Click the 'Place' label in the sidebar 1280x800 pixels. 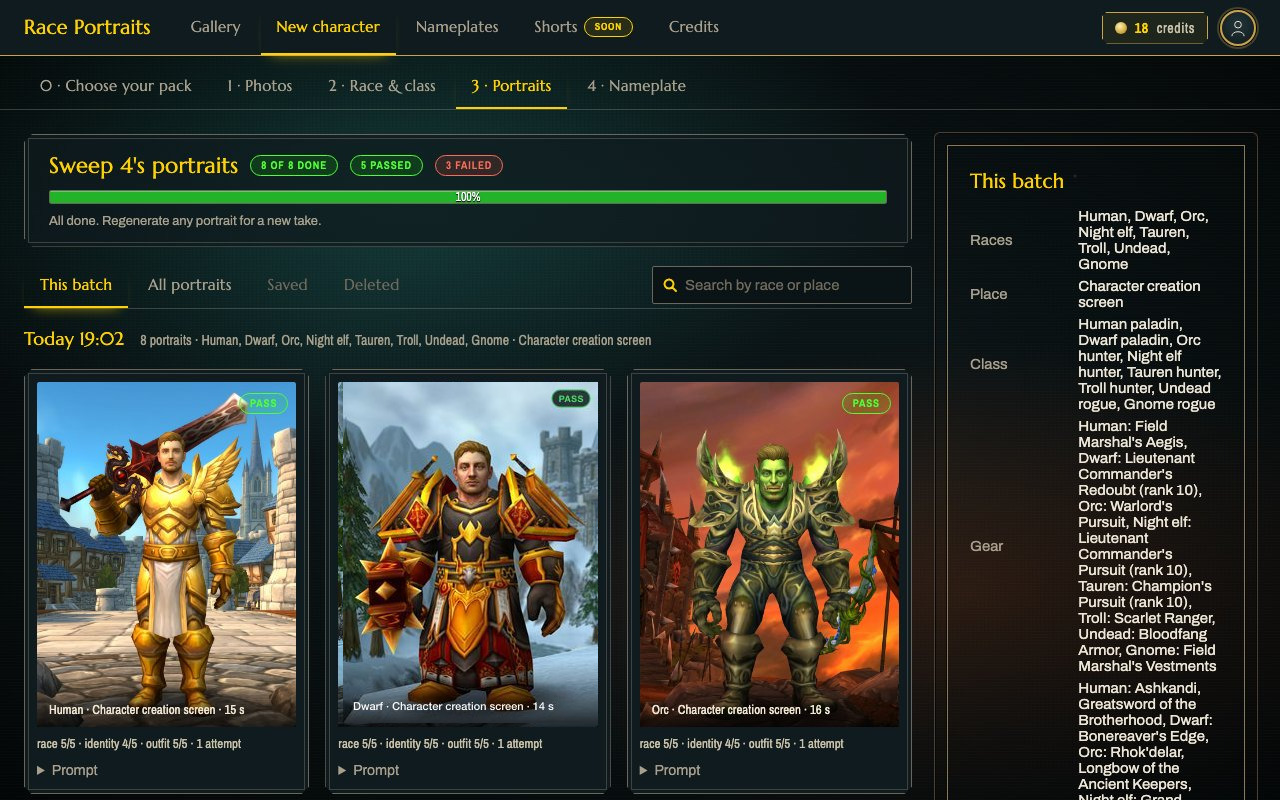tap(989, 294)
